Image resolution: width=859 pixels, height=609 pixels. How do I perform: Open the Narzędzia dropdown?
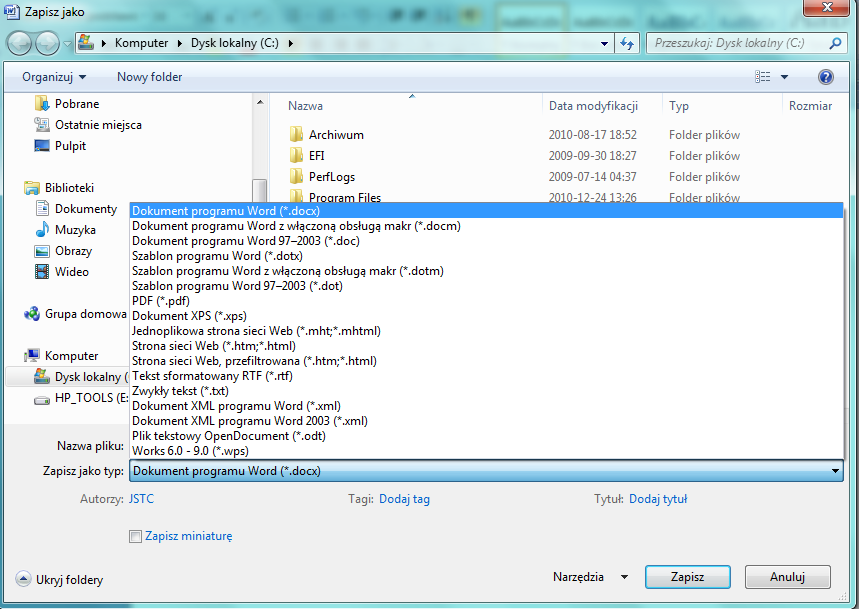pyautogui.click(x=590, y=577)
